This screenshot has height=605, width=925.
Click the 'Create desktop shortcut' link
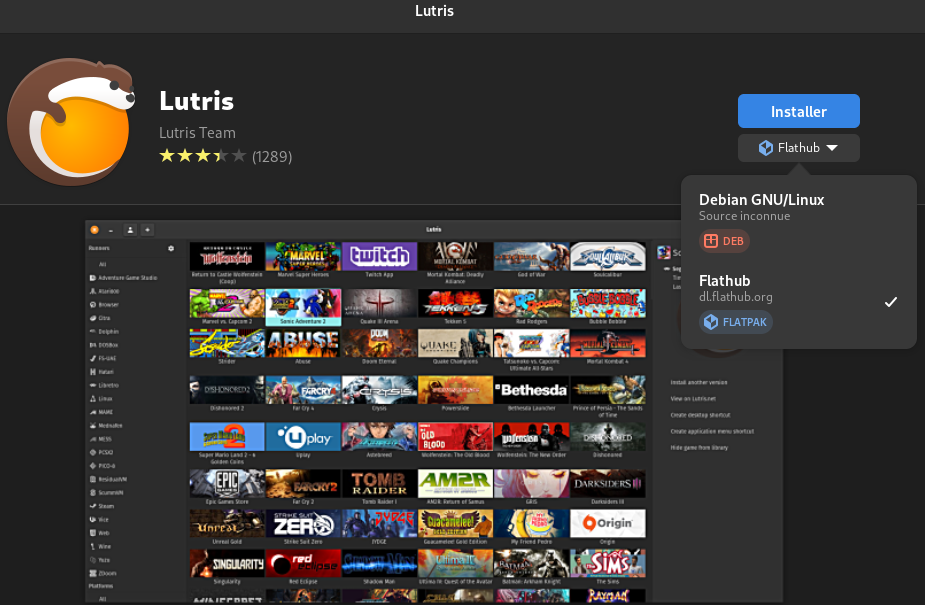coord(700,415)
